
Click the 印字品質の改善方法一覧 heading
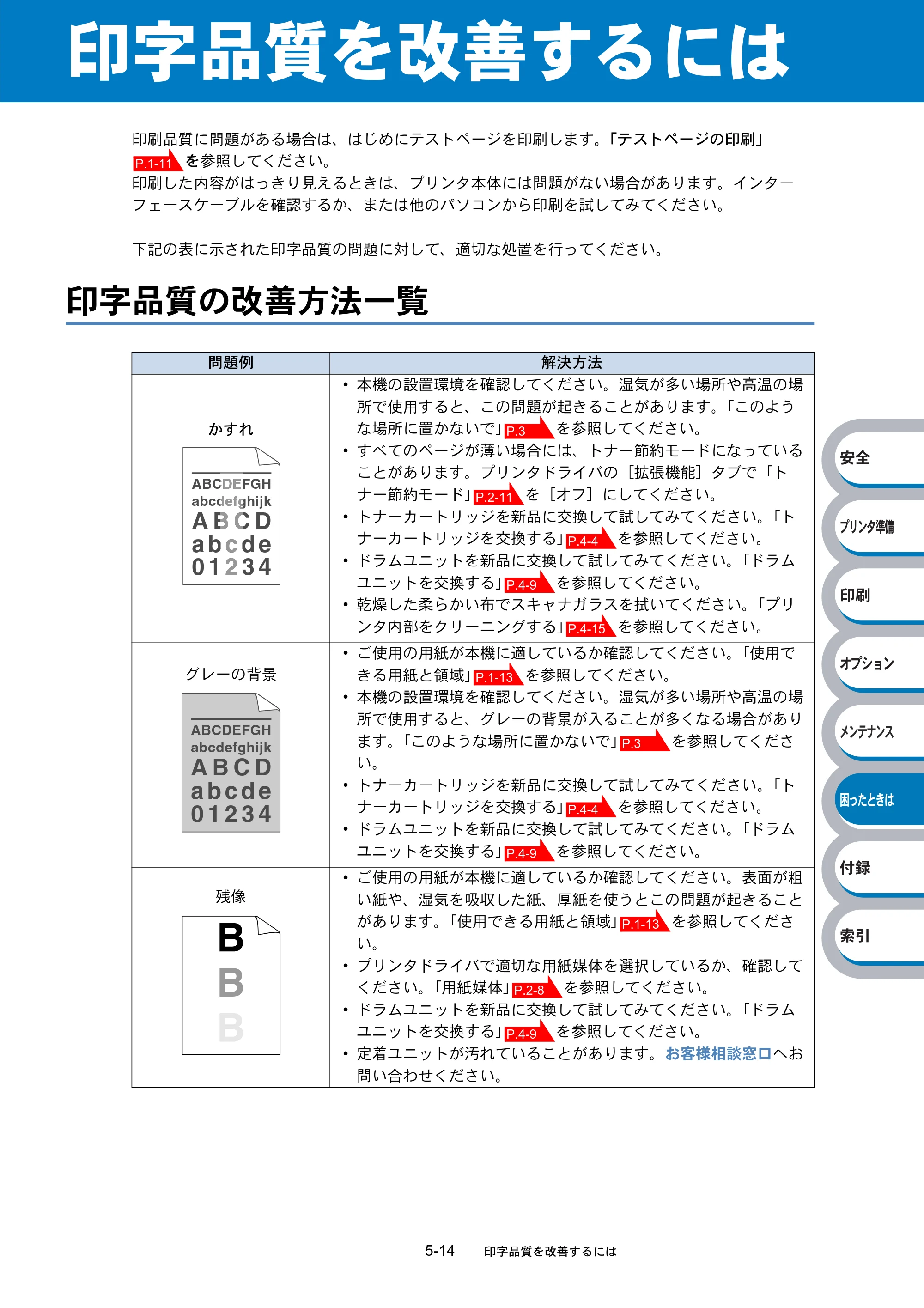point(247,301)
